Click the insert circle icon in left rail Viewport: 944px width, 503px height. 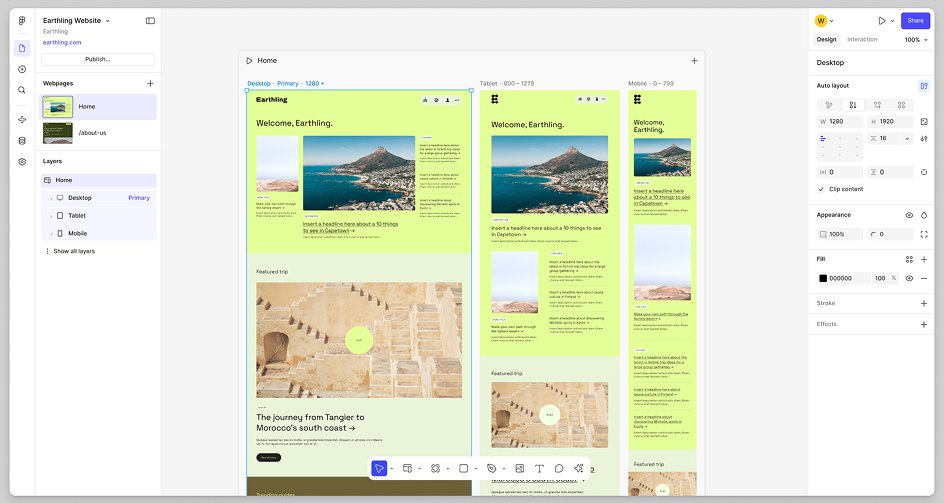[x=22, y=69]
